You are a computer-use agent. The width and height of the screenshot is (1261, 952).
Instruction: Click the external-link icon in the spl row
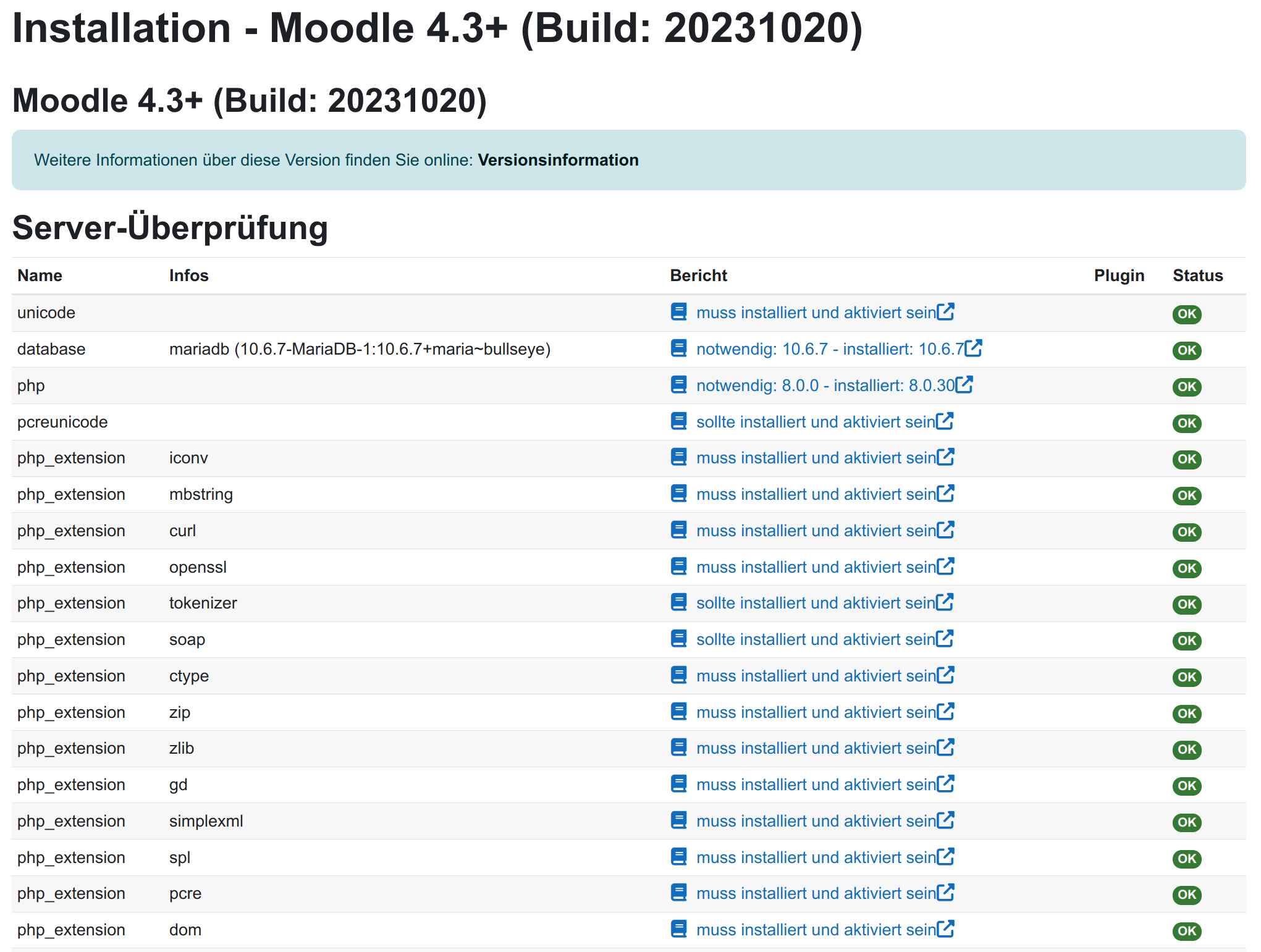tap(945, 857)
